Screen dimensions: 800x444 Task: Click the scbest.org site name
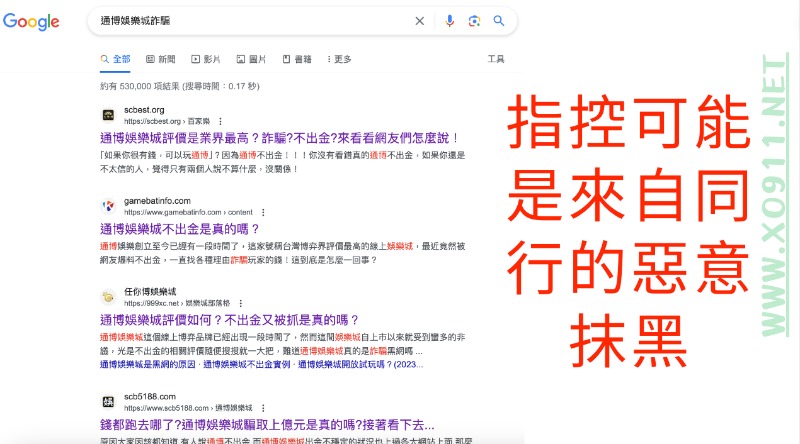(144, 110)
